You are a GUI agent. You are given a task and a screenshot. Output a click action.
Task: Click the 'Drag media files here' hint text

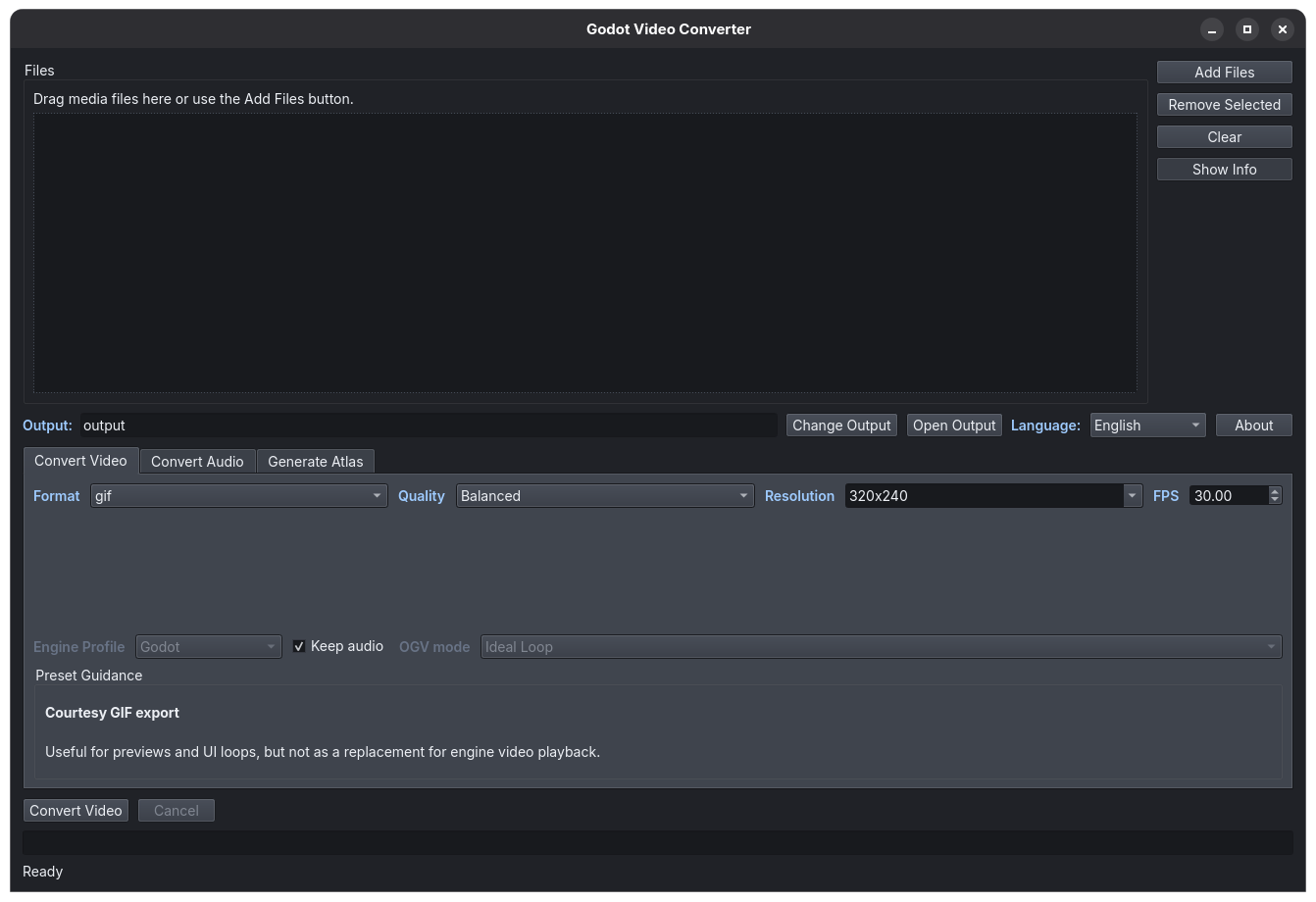[x=193, y=99]
